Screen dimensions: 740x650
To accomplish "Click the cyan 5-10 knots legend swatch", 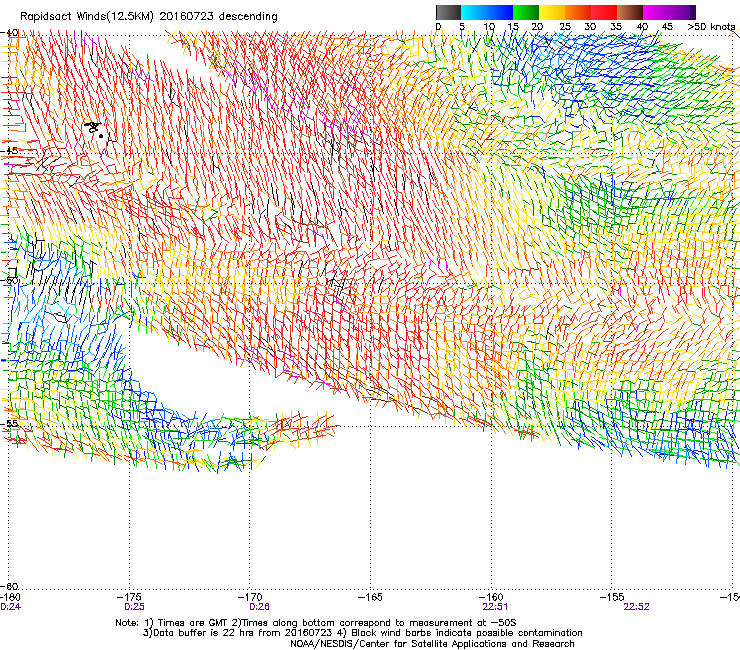I will (474, 12).
